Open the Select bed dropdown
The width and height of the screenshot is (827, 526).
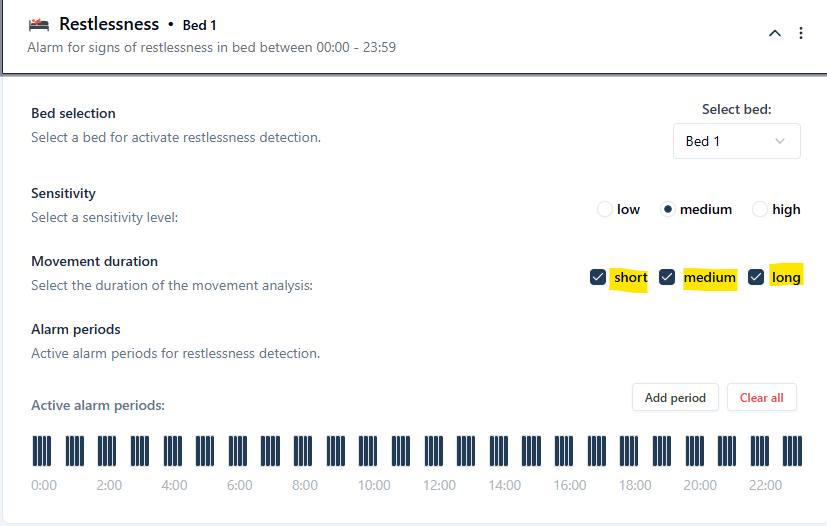(x=736, y=141)
